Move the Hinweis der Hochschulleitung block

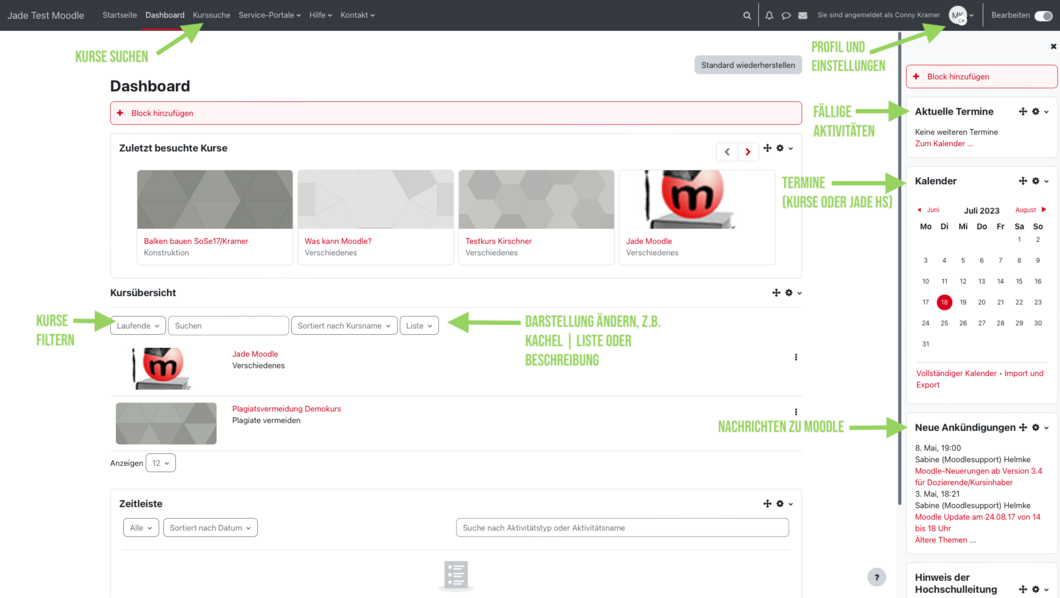tap(1023, 589)
